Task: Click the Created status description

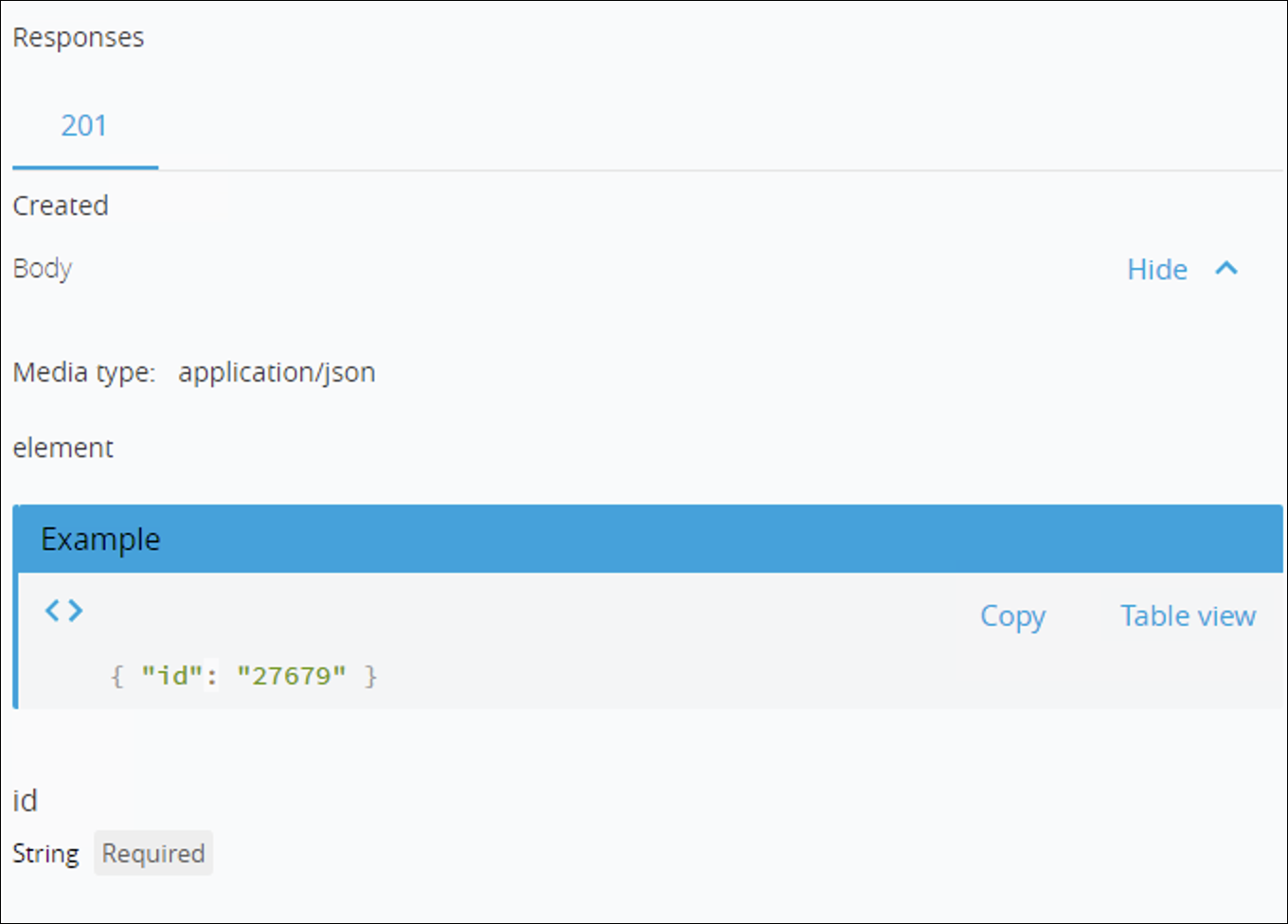Action: pyautogui.click(x=61, y=205)
